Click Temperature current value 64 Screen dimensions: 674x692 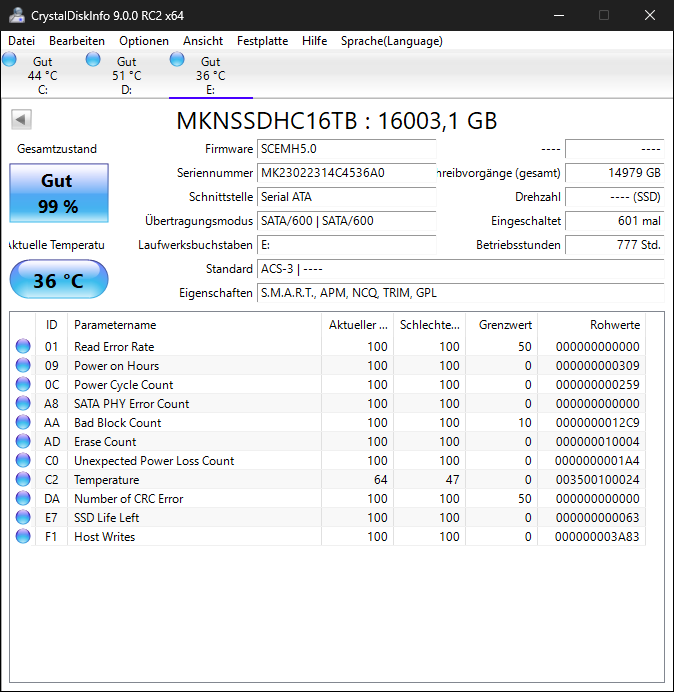pyautogui.click(x=380, y=480)
